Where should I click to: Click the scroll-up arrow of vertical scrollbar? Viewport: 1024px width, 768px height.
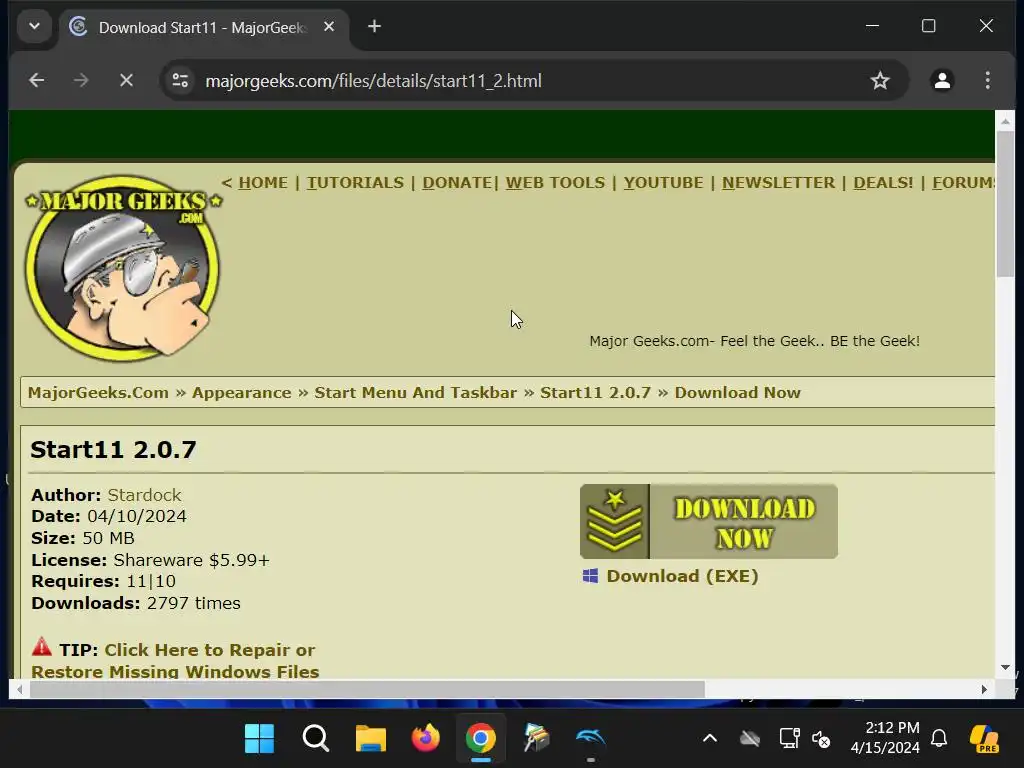pyautogui.click(x=1005, y=121)
